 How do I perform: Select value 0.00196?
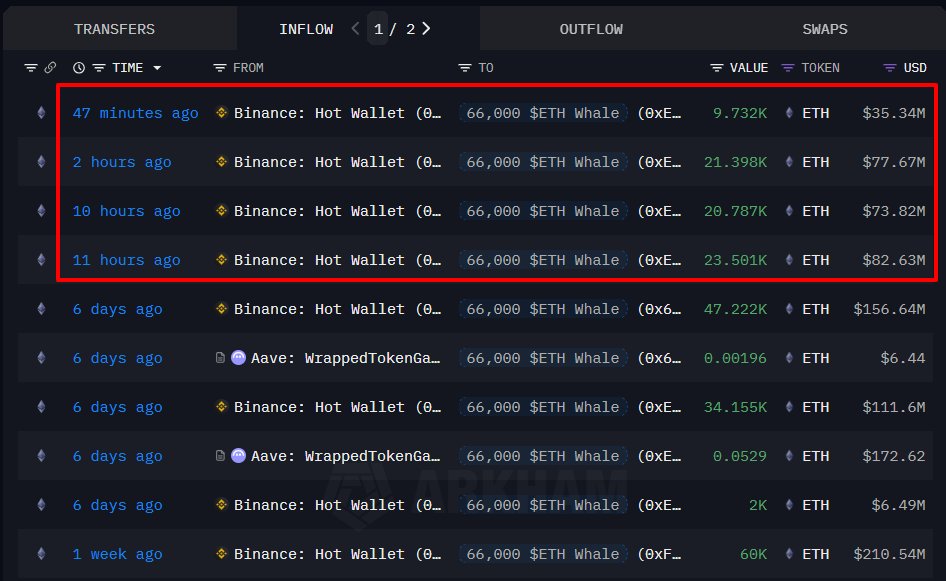(735, 358)
